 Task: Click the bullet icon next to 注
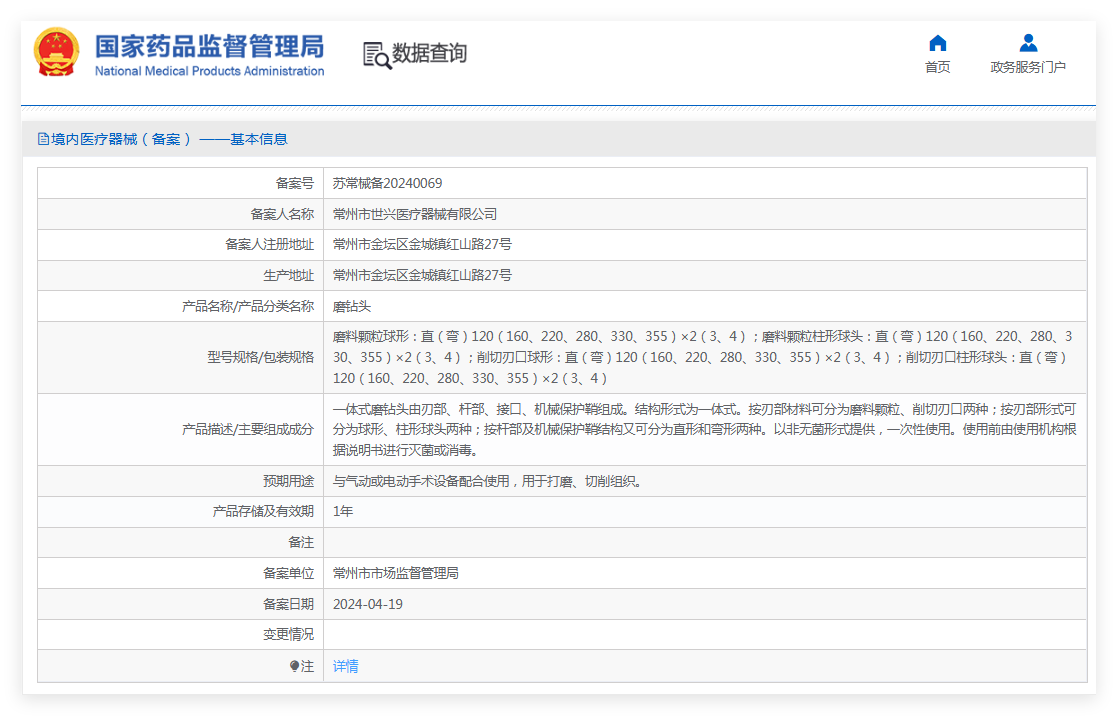pyautogui.click(x=294, y=666)
